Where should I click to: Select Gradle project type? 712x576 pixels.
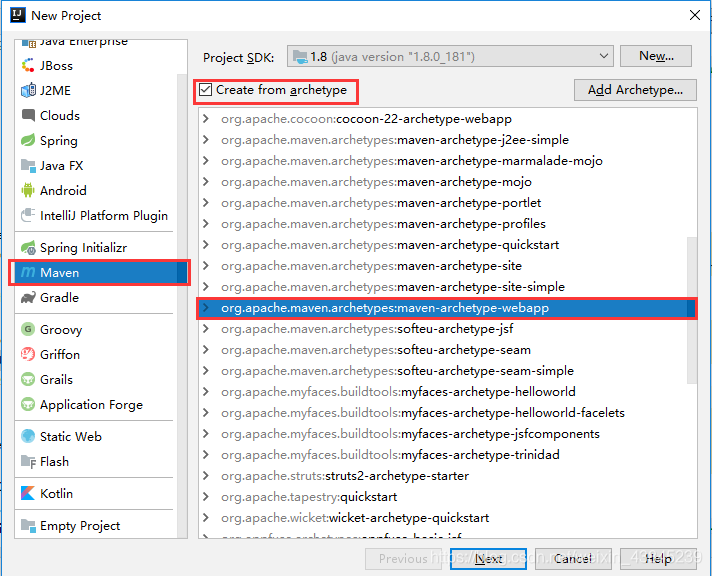(96, 298)
